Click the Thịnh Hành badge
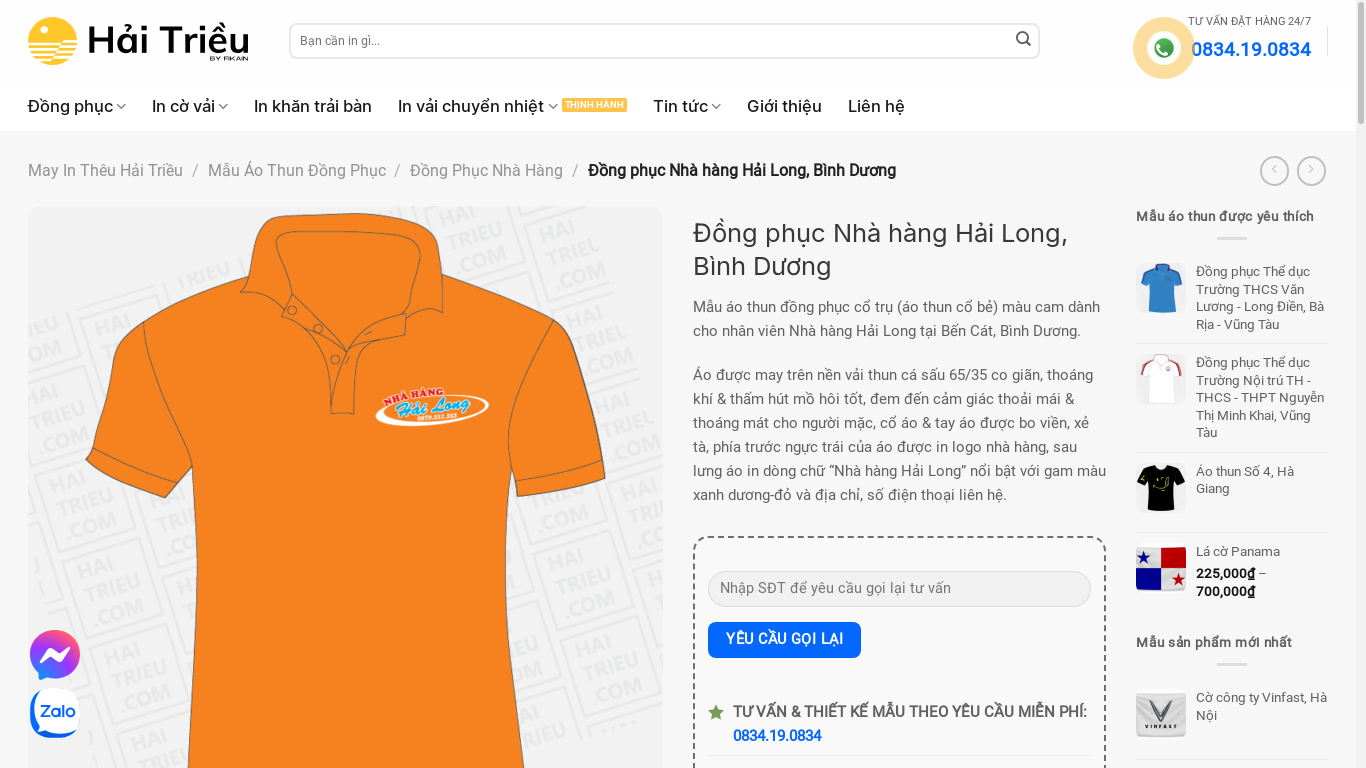 pos(594,105)
